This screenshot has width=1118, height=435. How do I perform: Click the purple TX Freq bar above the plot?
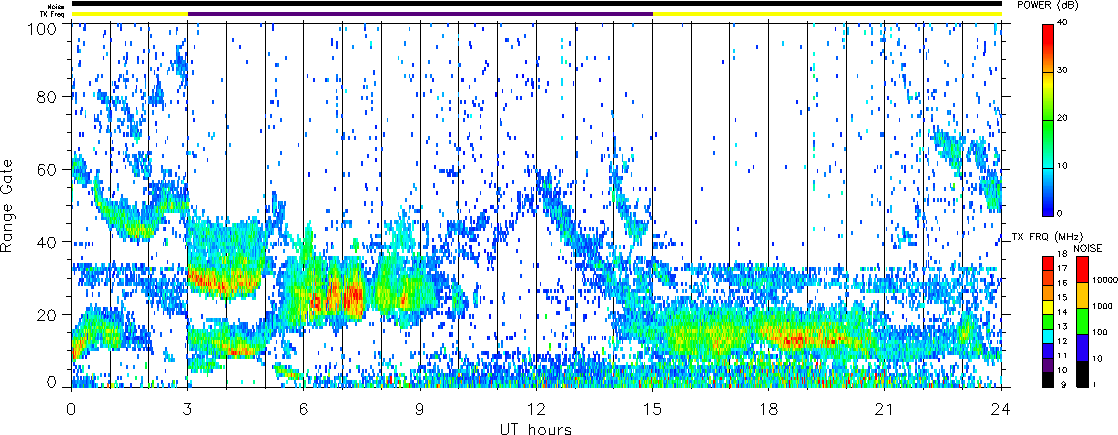tap(421, 13)
